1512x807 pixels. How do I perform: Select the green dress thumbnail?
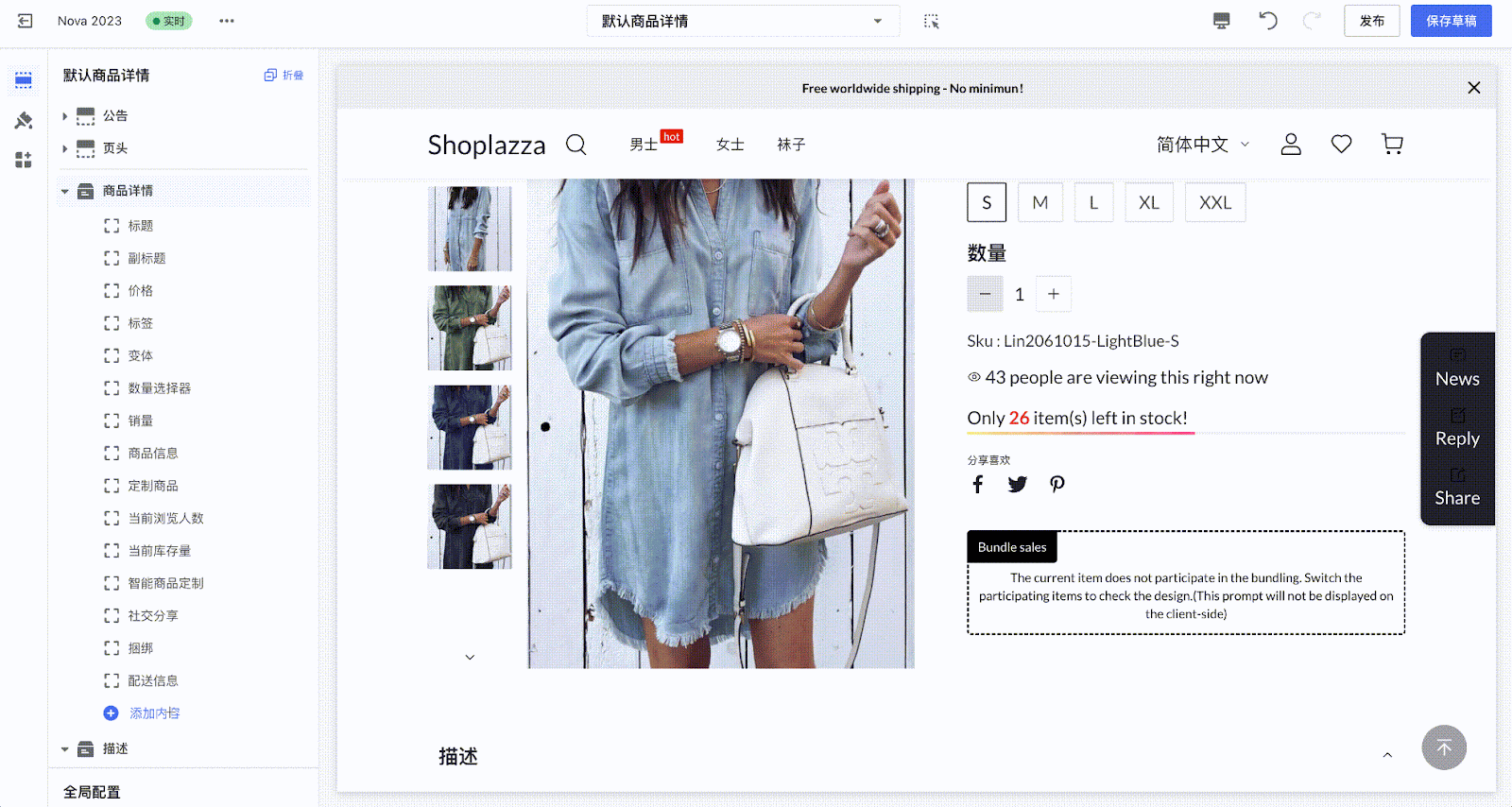click(470, 328)
